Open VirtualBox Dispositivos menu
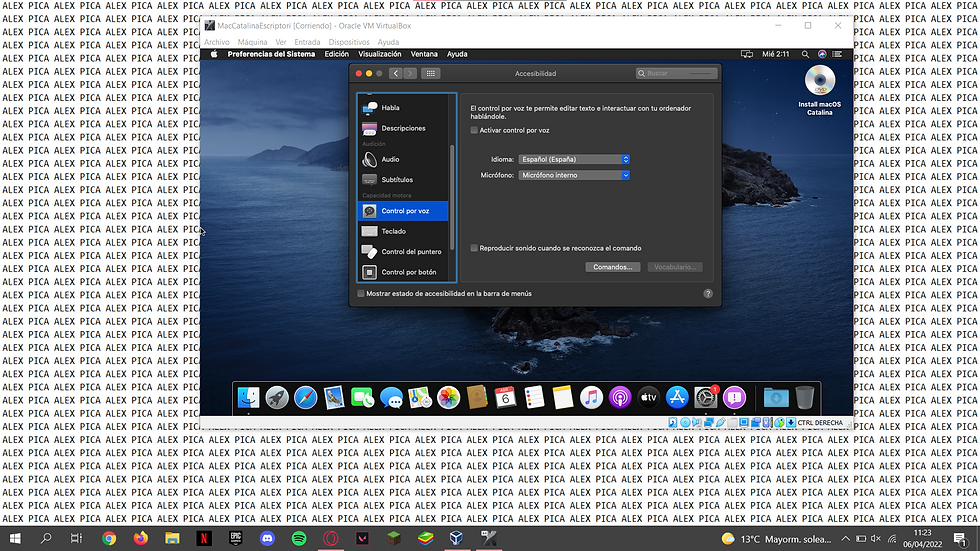980x551 pixels. 349,42
